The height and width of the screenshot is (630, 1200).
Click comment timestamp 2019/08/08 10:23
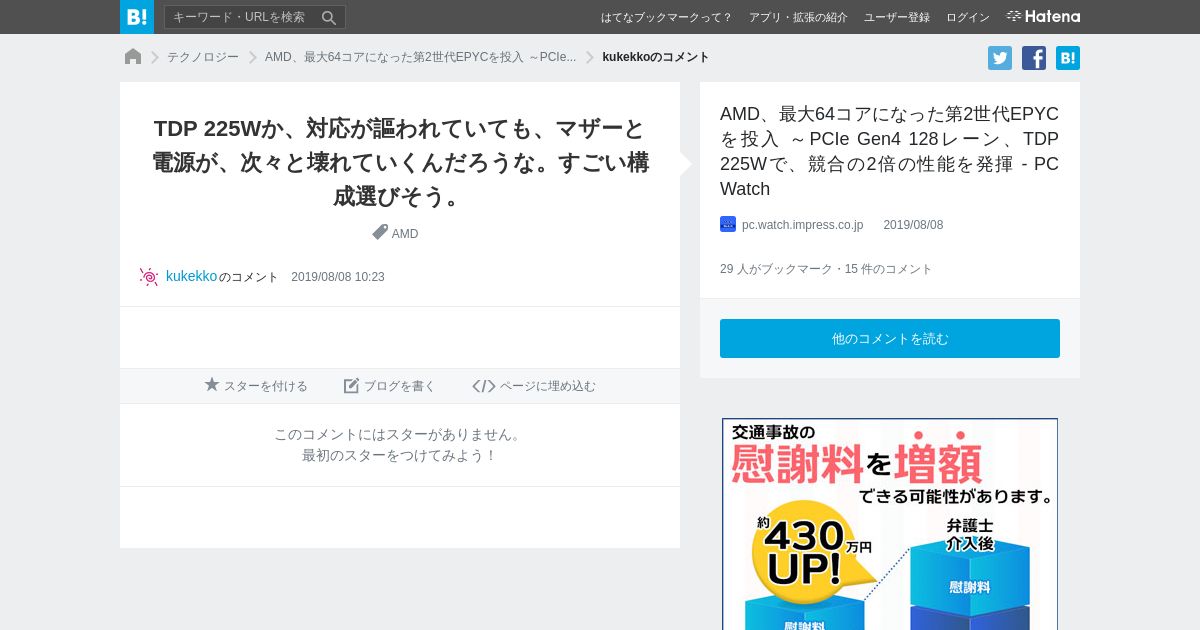[x=338, y=277]
